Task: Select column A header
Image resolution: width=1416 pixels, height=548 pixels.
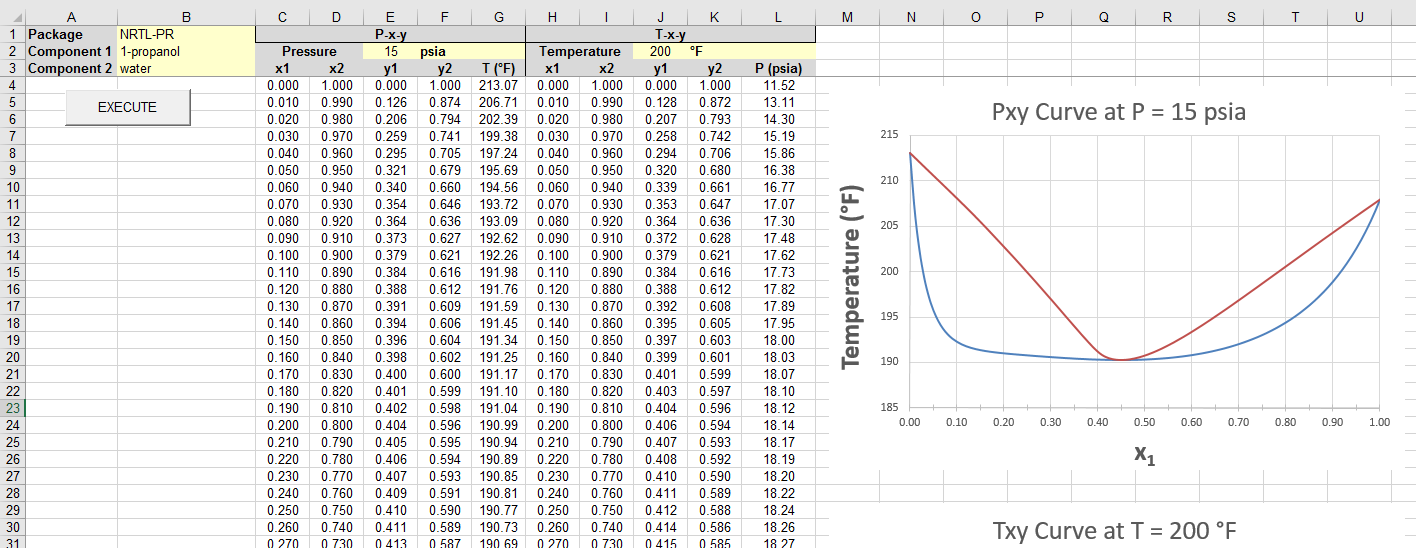Action: pyautogui.click(x=71, y=16)
